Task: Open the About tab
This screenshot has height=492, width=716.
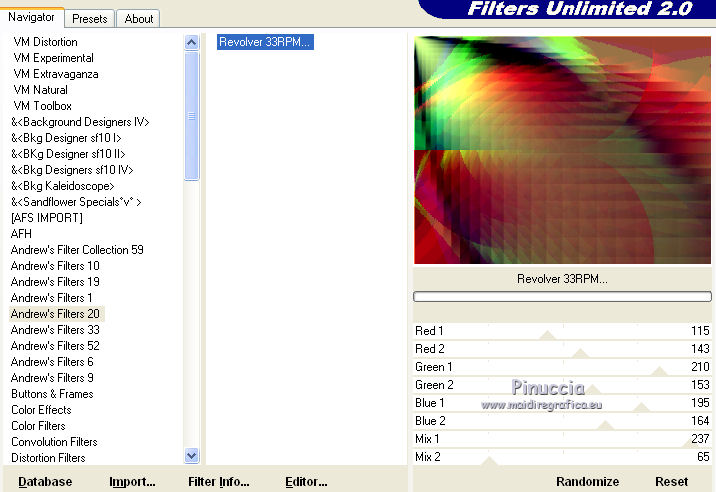Action: click(x=138, y=19)
